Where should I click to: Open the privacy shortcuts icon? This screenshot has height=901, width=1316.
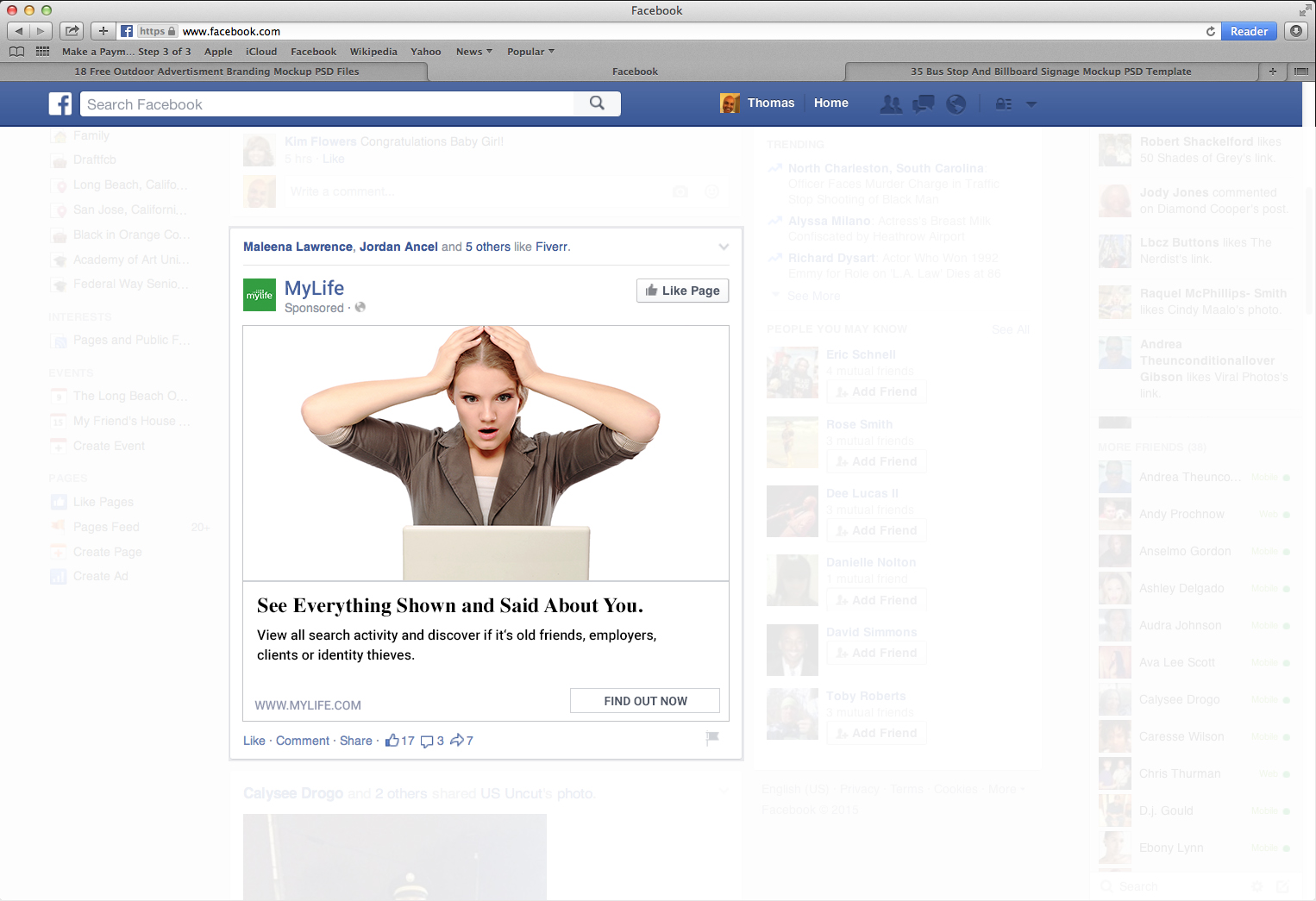(x=1004, y=104)
